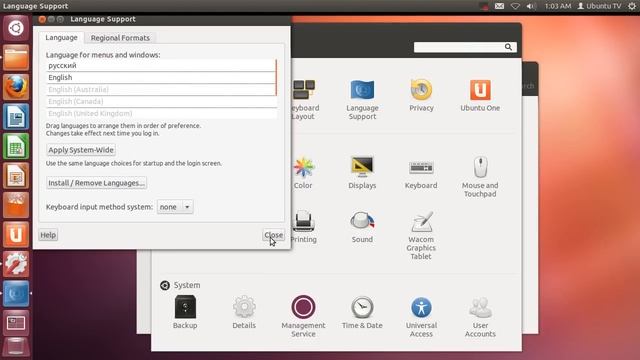This screenshot has height=360, width=640.
Task: Launch LibreOffice Impress from launcher
Action: (16, 176)
